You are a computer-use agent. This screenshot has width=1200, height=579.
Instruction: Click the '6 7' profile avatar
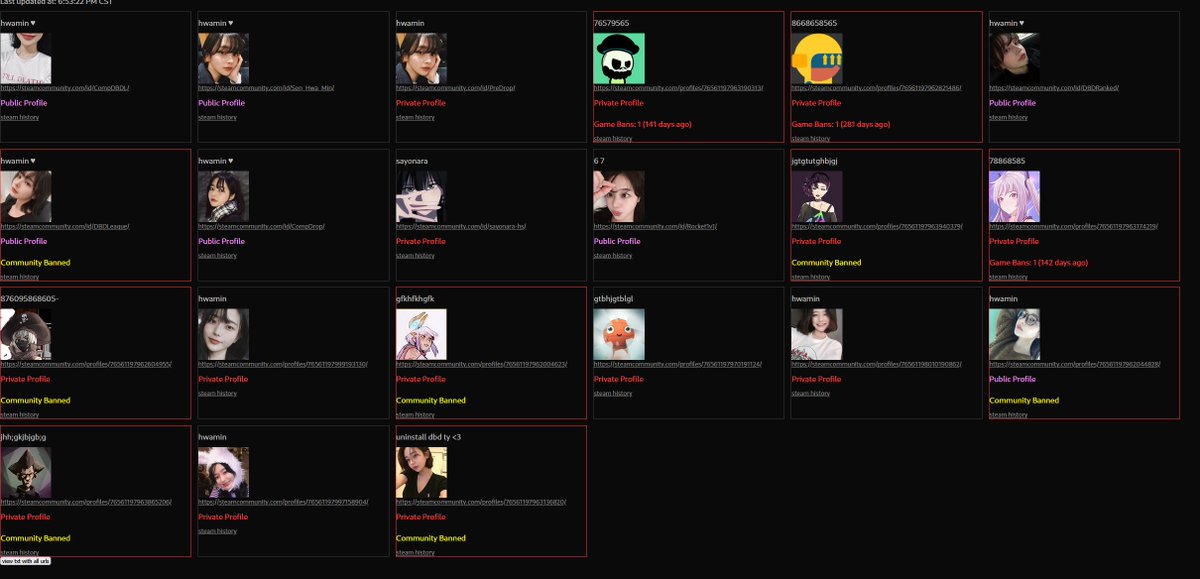click(619, 196)
